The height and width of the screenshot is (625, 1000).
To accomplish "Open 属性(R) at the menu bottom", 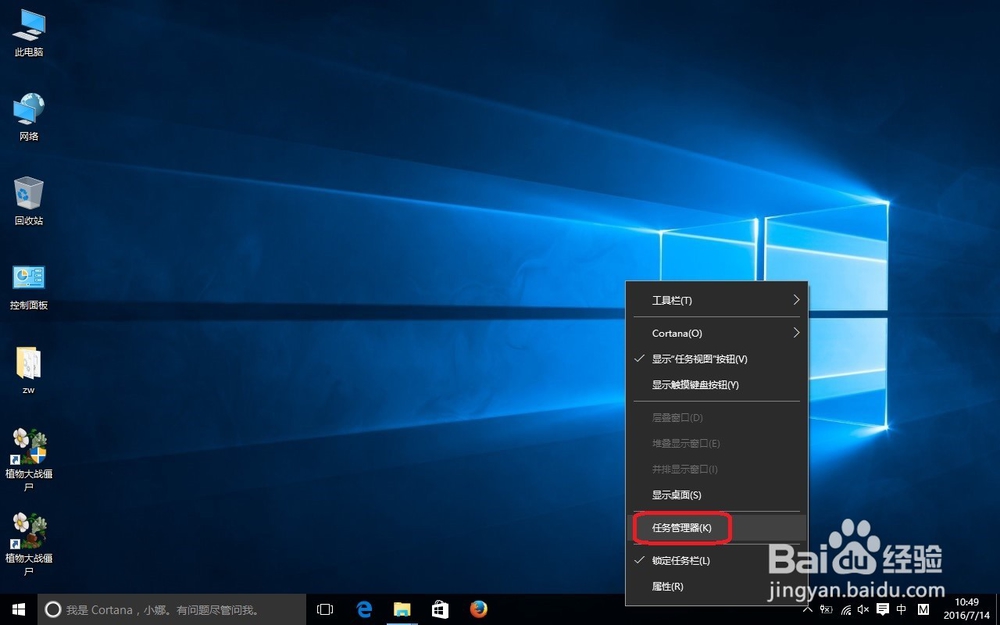I will 668,586.
